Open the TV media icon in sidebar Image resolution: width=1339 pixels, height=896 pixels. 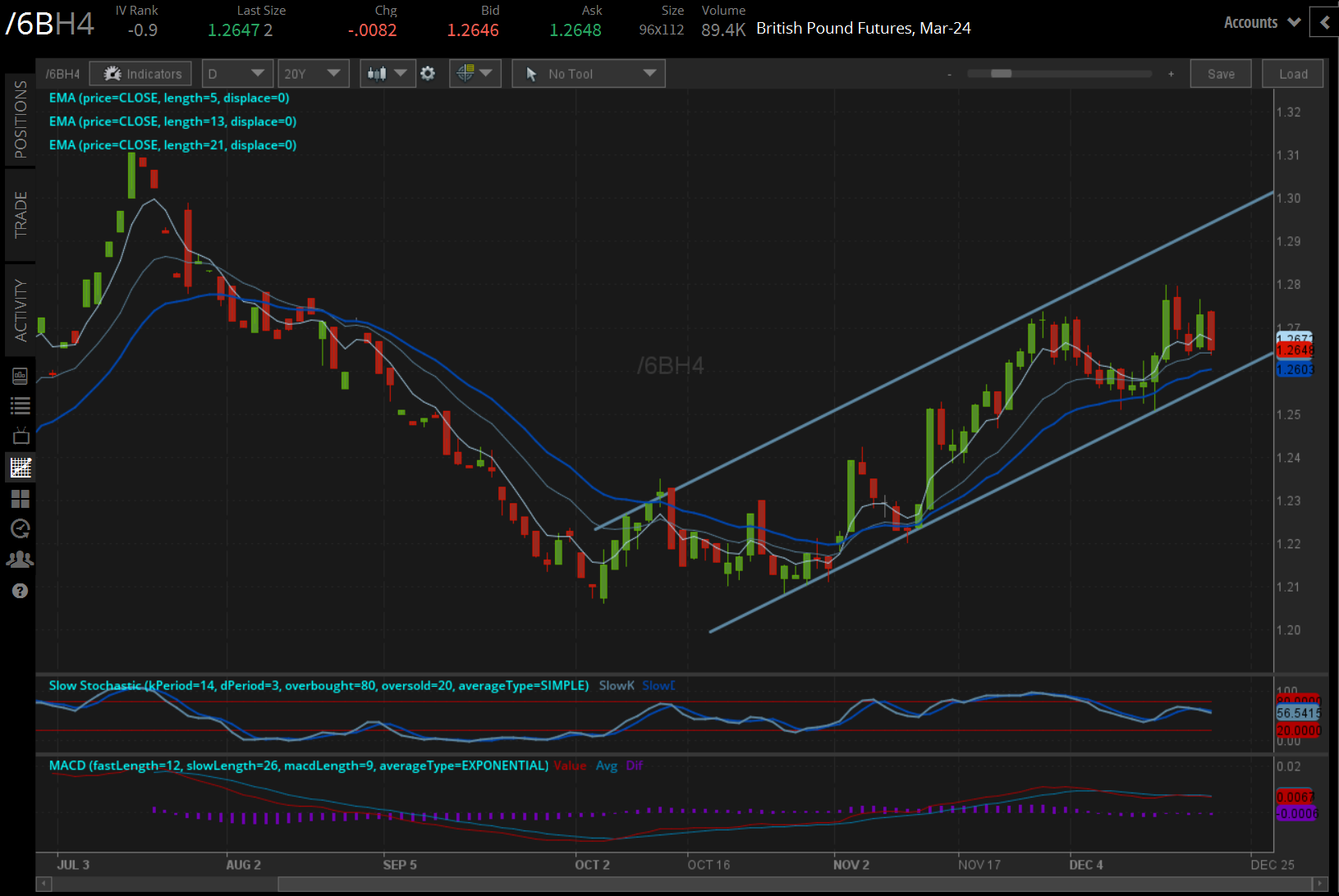(20, 436)
